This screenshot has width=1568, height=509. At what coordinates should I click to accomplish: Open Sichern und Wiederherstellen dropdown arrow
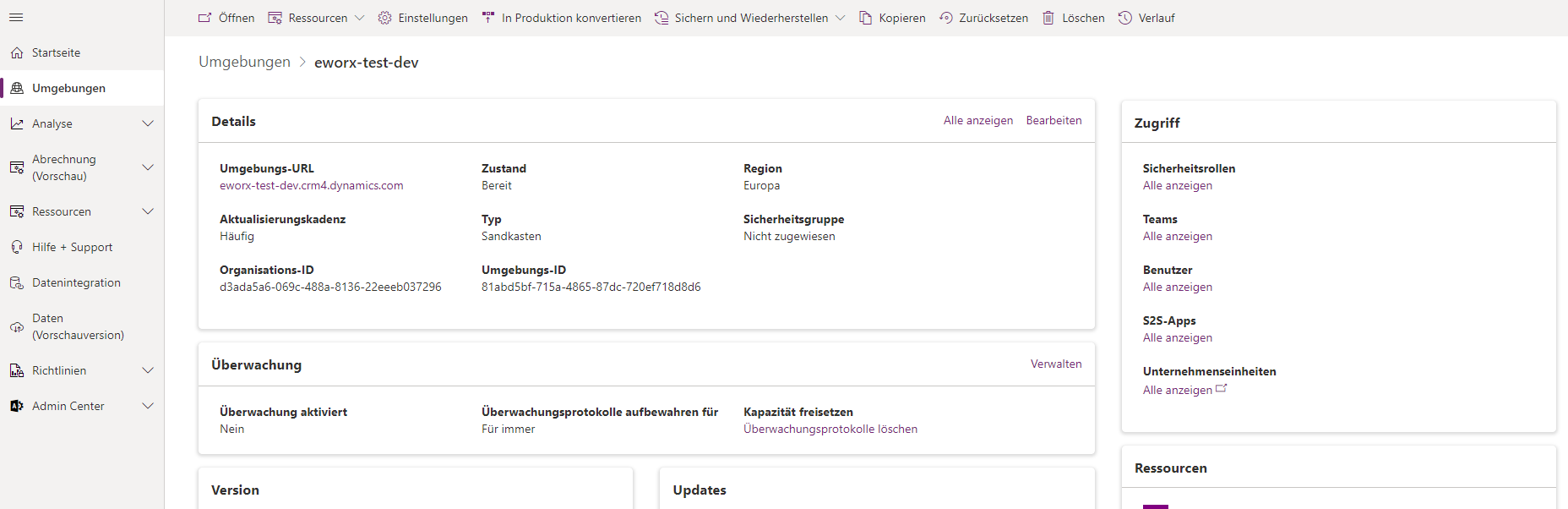point(840,18)
